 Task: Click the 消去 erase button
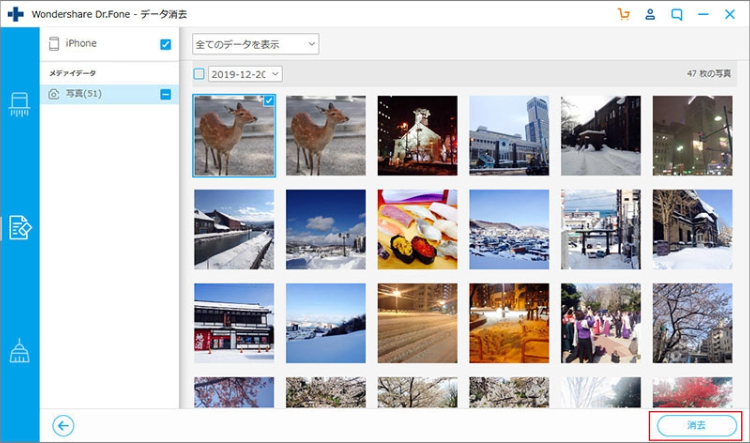(695, 425)
